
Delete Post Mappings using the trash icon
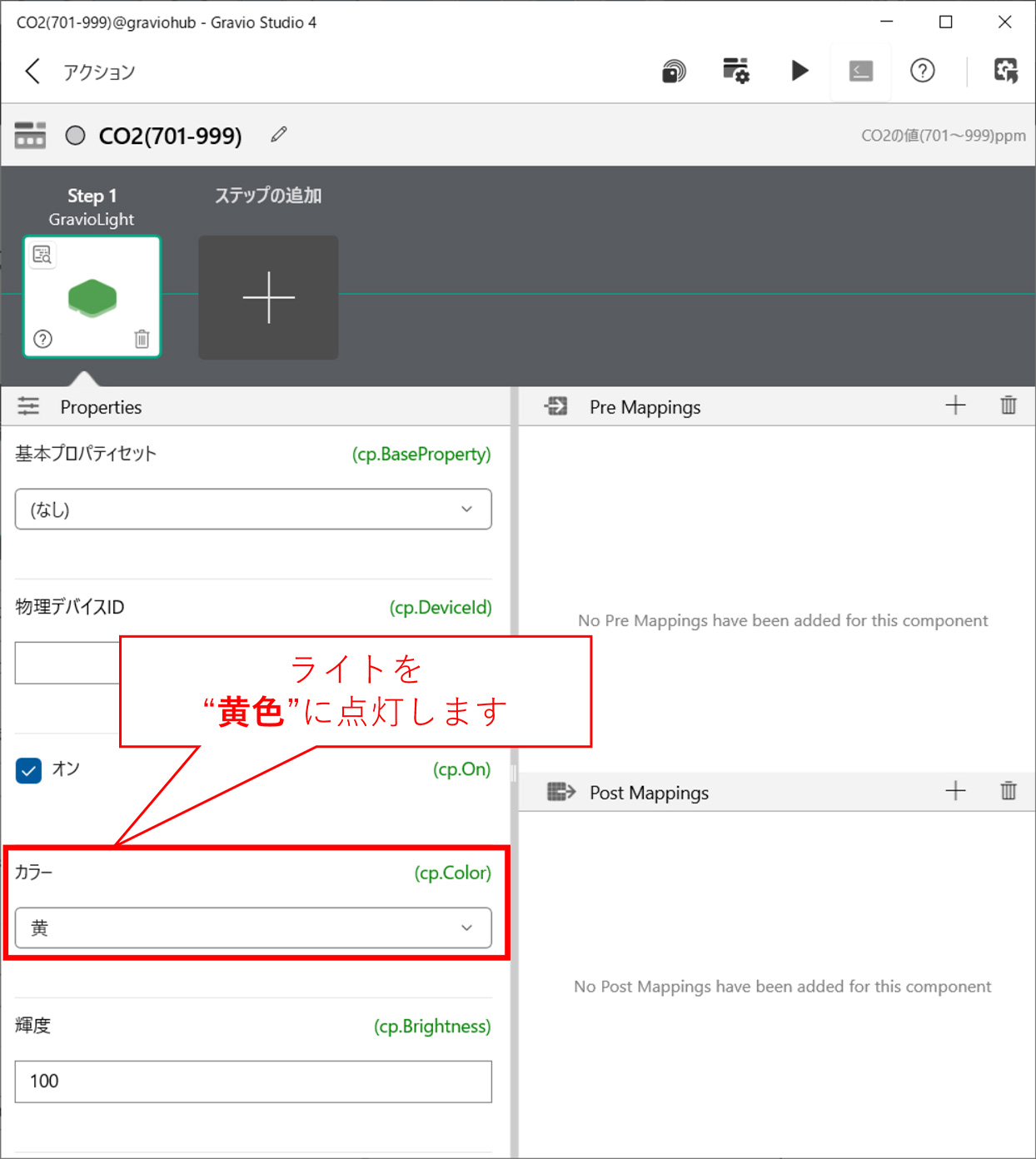click(x=1009, y=791)
